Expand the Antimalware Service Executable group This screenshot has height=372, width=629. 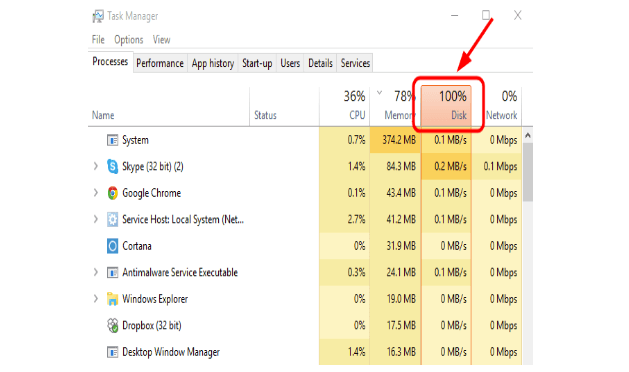[95, 272]
